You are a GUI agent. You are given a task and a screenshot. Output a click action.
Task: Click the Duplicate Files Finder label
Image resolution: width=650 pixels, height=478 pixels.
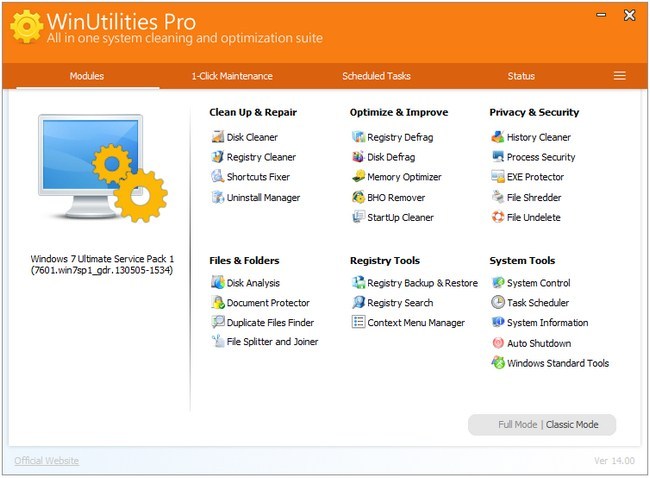tap(270, 323)
